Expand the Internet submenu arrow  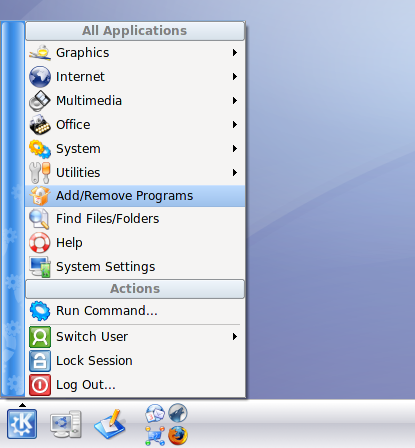click(x=235, y=77)
